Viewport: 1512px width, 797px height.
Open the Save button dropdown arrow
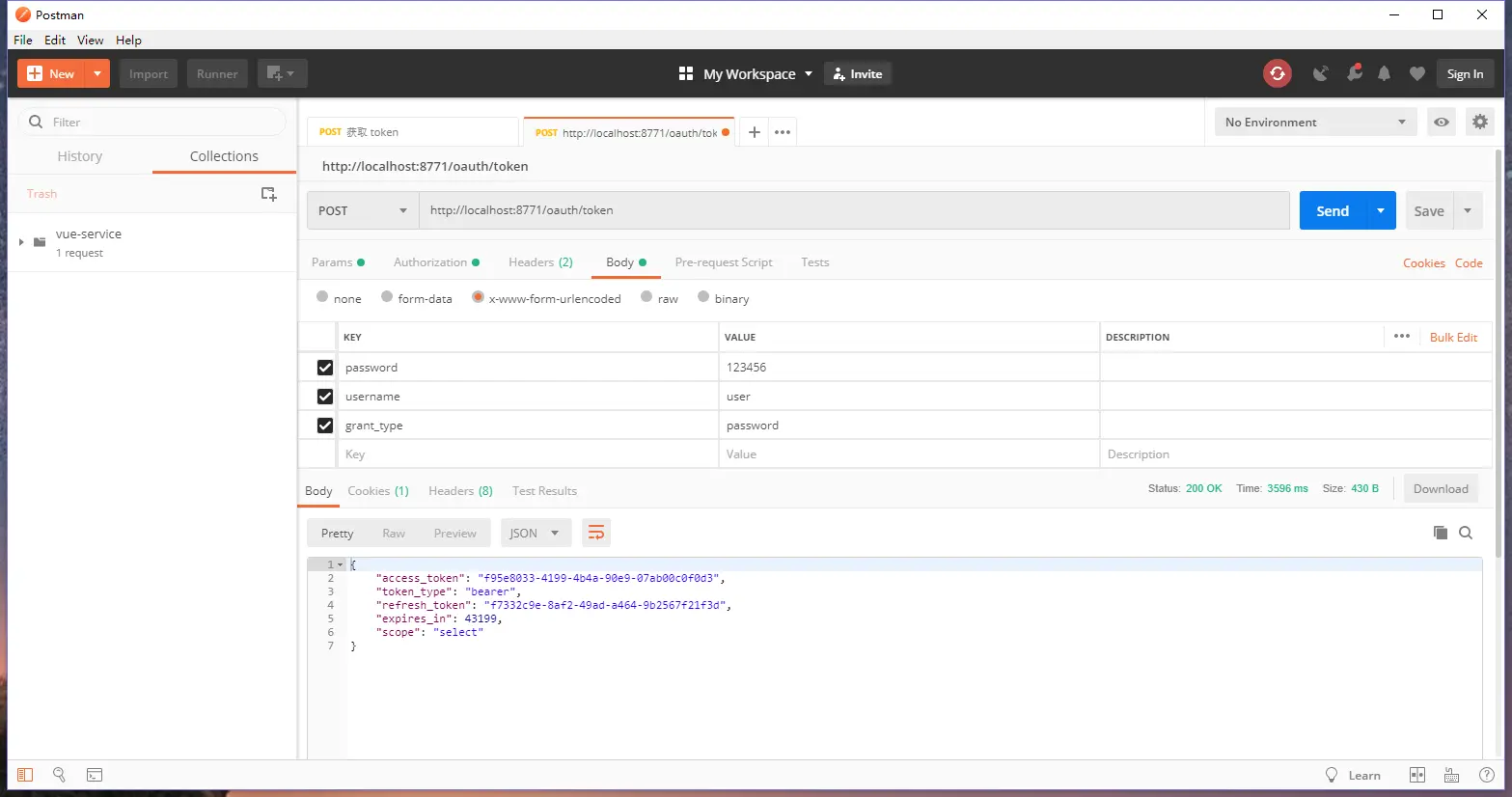pos(1468,210)
